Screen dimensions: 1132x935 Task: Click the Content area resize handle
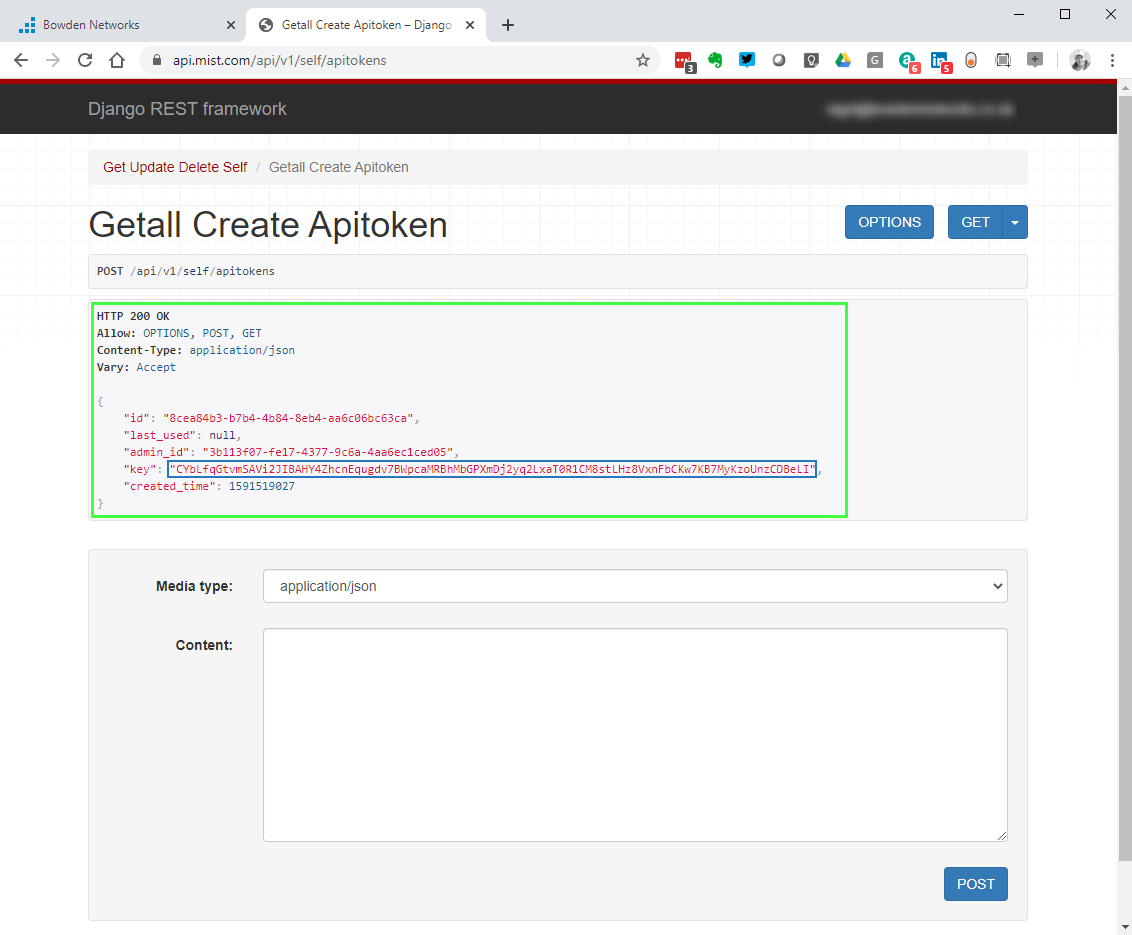1002,836
